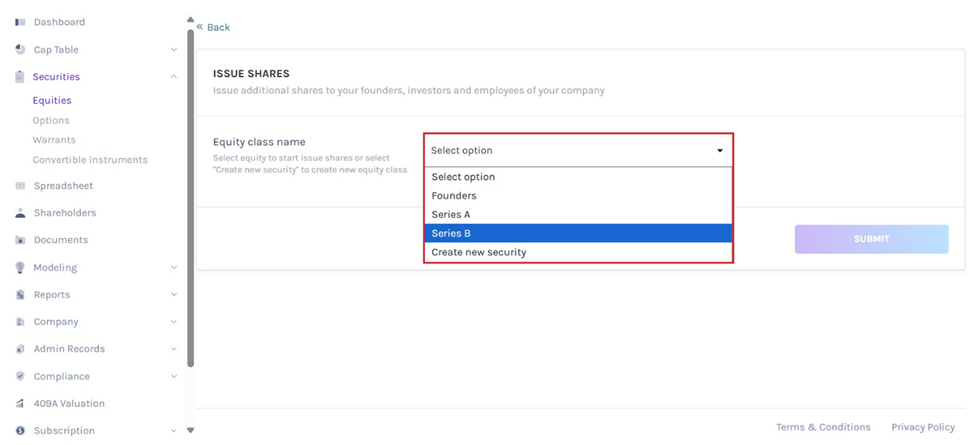Click the Shareholders person icon
974x445 pixels.
pos(20,213)
